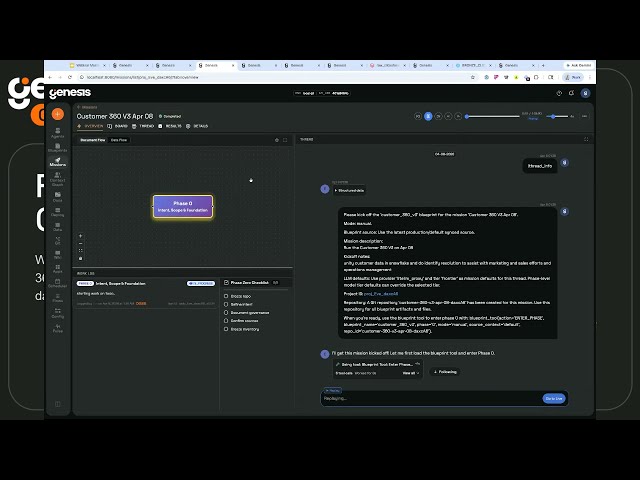Open Config in the sidebar
Screen dimensions: 640x480
pyautogui.click(x=58, y=313)
